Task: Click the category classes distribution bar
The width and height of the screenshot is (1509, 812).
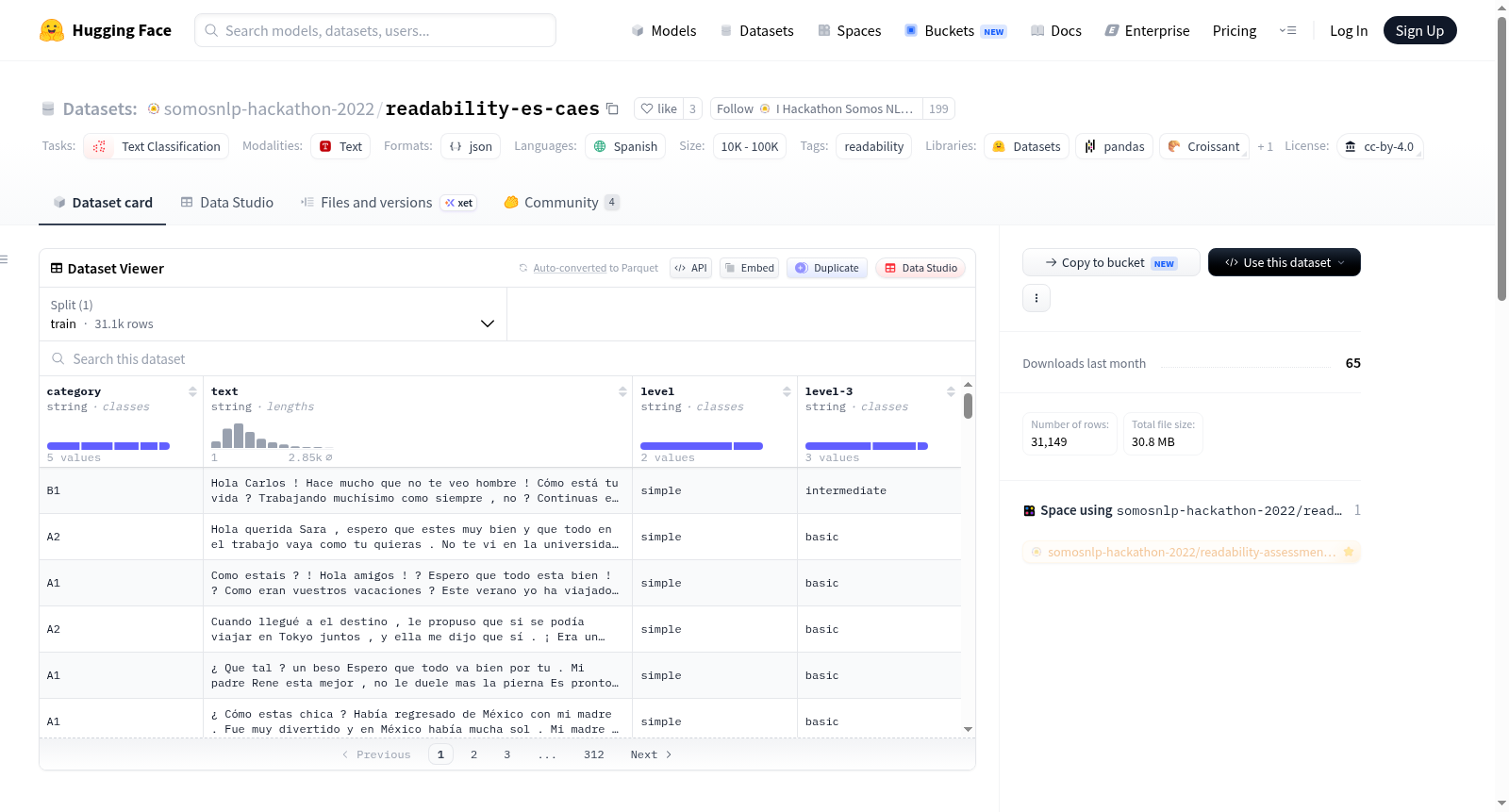Action: click(108, 446)
